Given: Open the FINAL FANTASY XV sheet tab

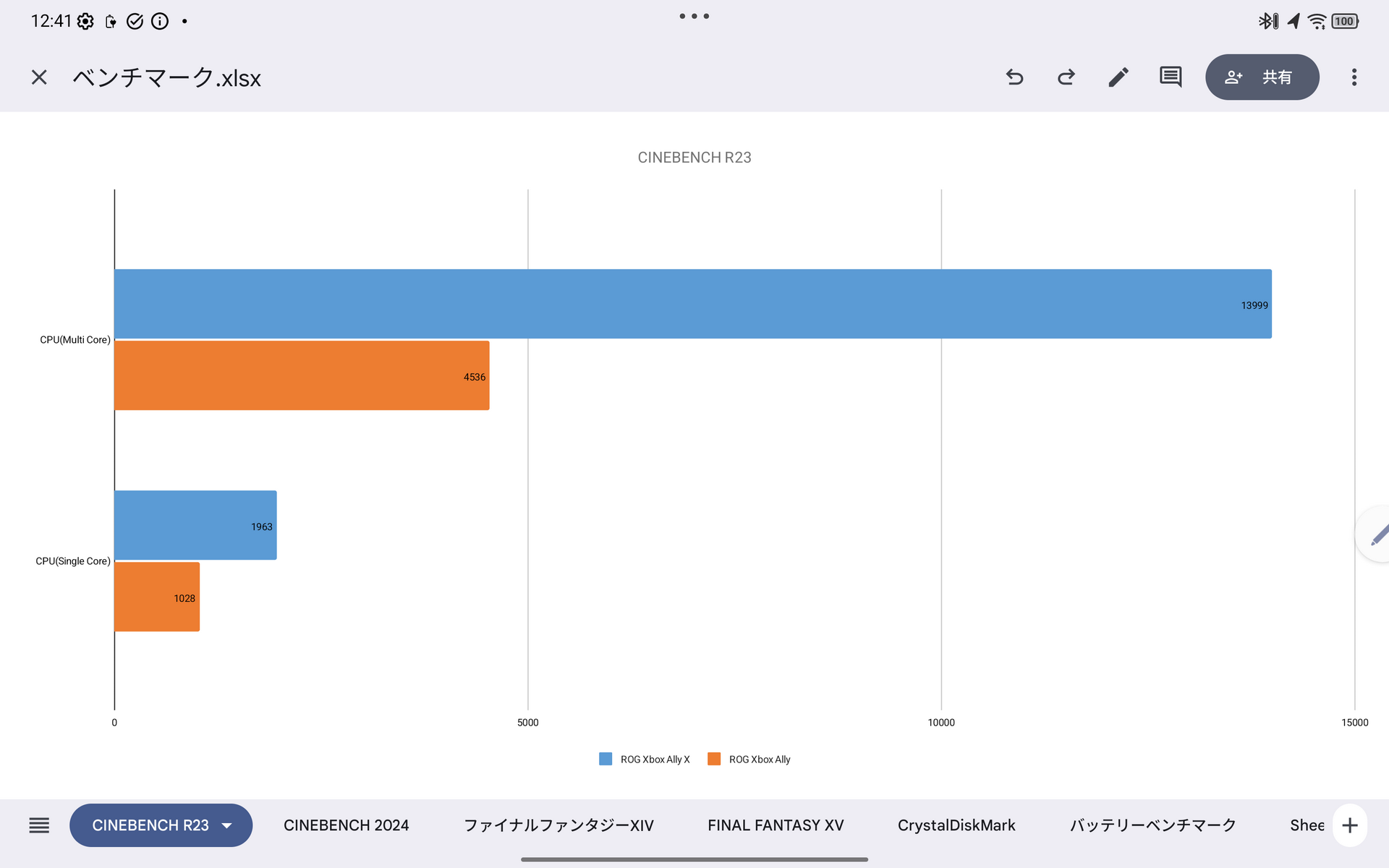Looking at the screenshot, I should [x=776, y=825].
